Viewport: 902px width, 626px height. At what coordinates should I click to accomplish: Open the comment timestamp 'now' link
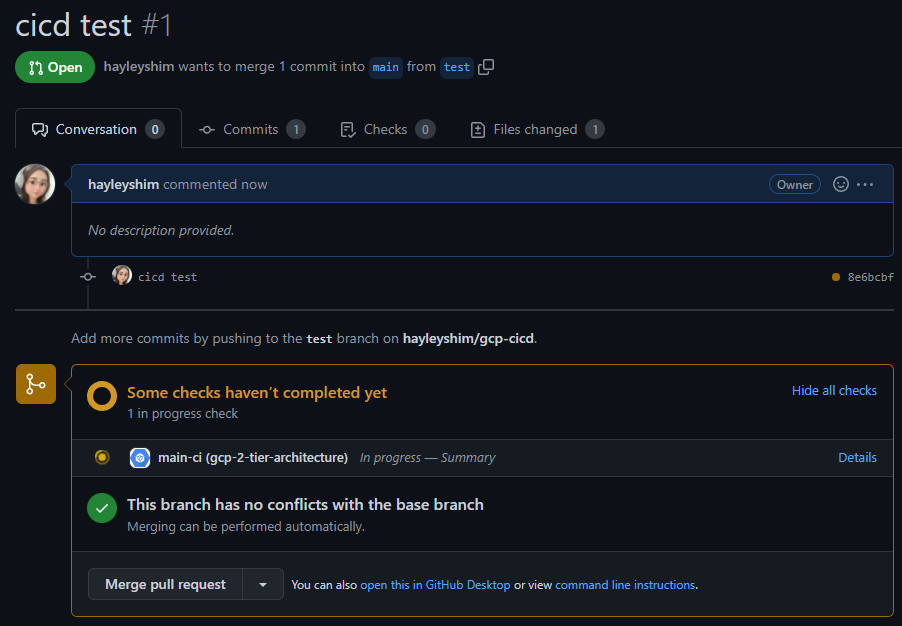pos(254,184)
